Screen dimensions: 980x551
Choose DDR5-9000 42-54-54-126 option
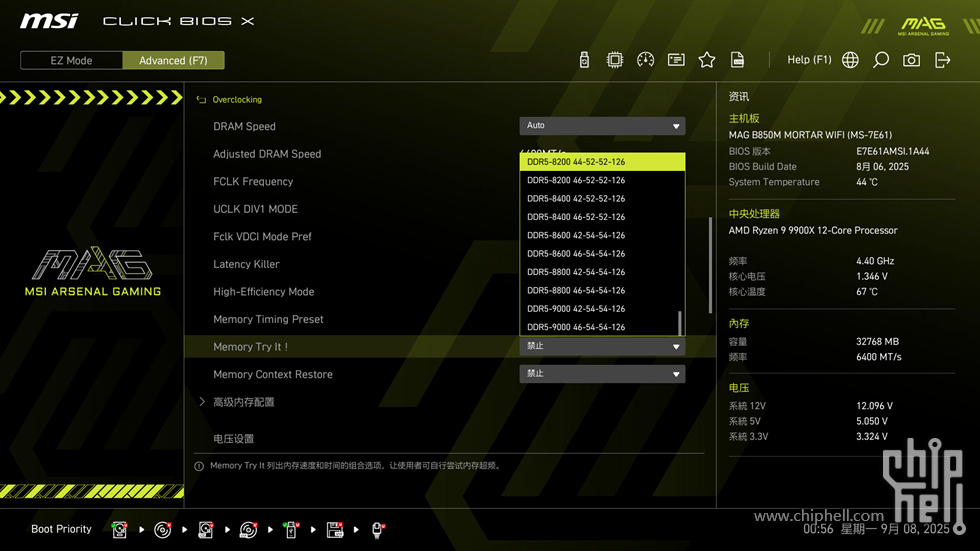602,309
